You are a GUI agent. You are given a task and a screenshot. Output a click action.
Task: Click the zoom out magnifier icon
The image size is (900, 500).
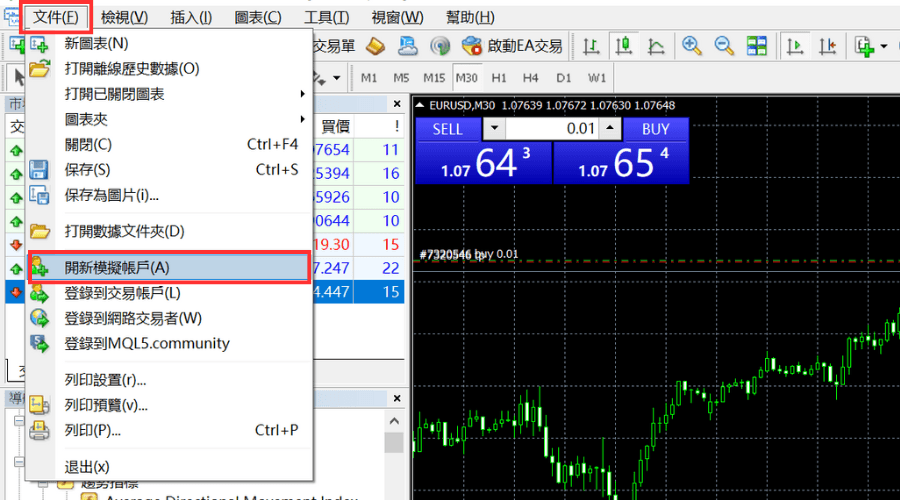click(724, 46)
